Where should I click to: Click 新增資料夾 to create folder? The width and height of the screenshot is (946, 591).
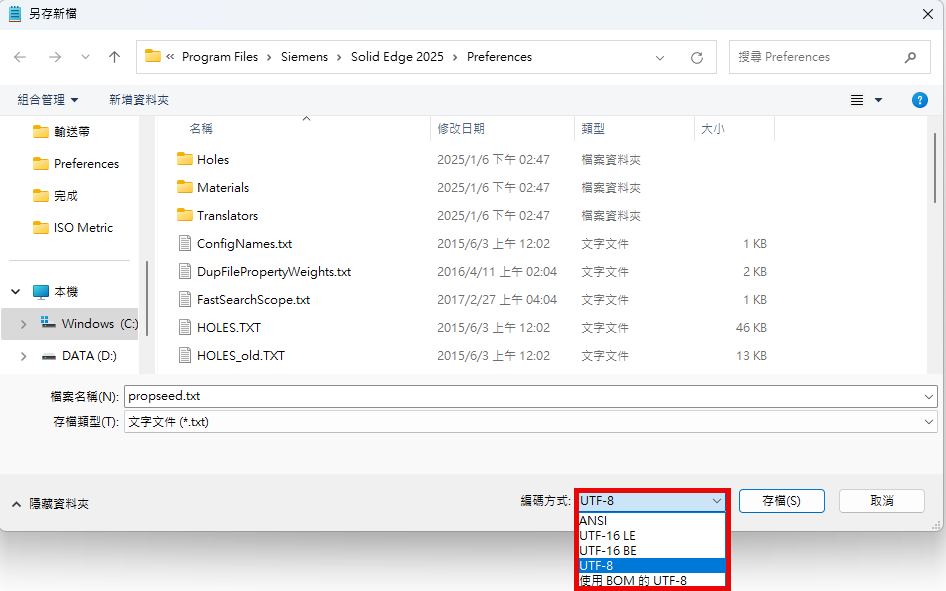point(139,100)
